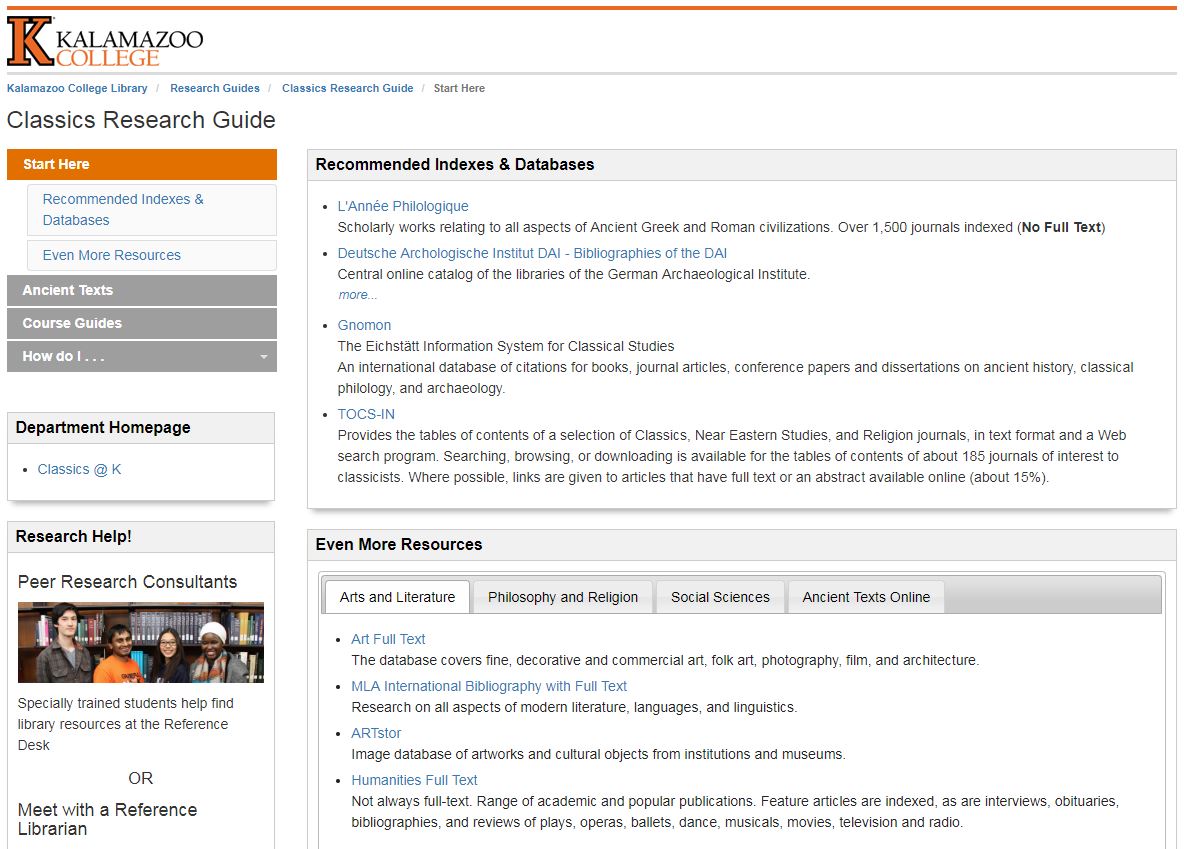The image size is (1184, 849).
Task: Click the Peer Research Consultants heading
Action: tap(128, 582)
